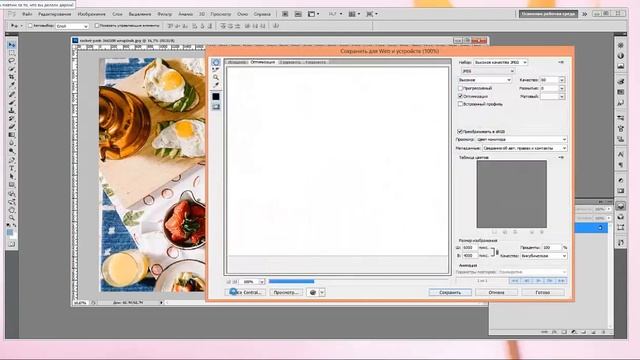
Task: Click the Готово button
Action: point(543,292)
